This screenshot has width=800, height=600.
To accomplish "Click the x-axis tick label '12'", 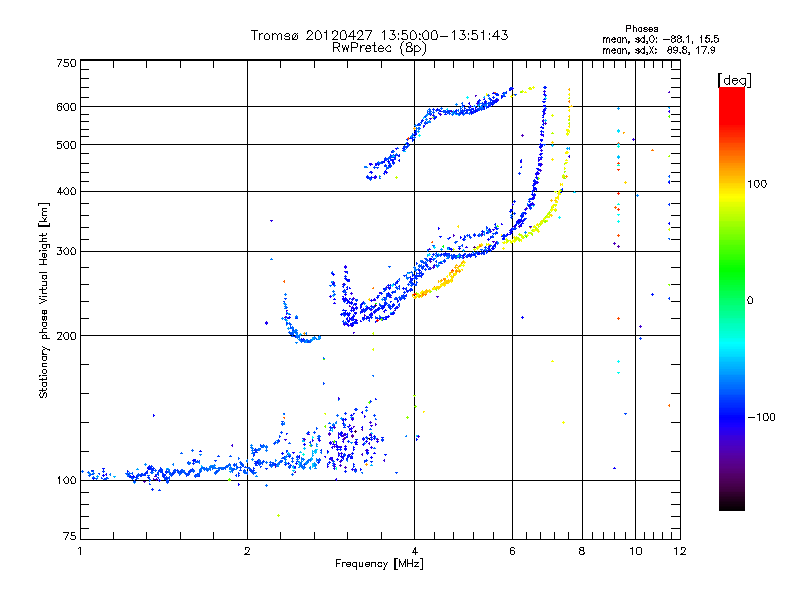I will [680, 551].
